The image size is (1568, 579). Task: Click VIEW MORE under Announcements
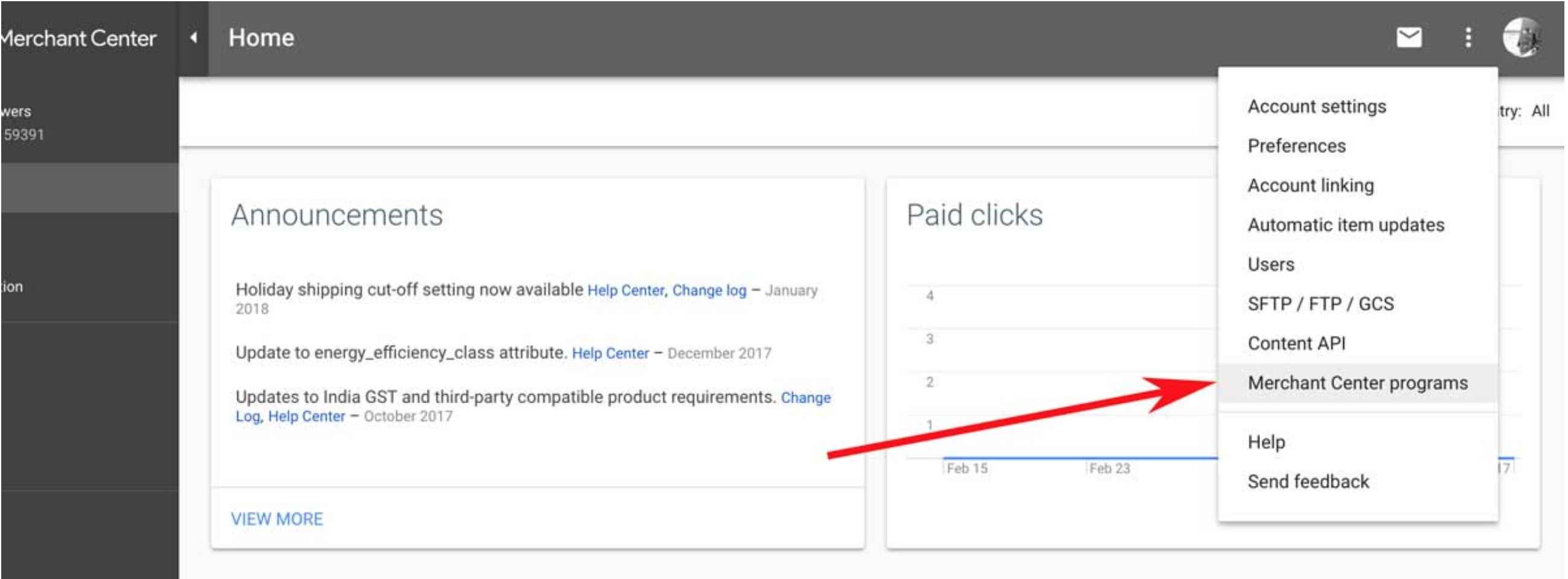coord(277,519)
